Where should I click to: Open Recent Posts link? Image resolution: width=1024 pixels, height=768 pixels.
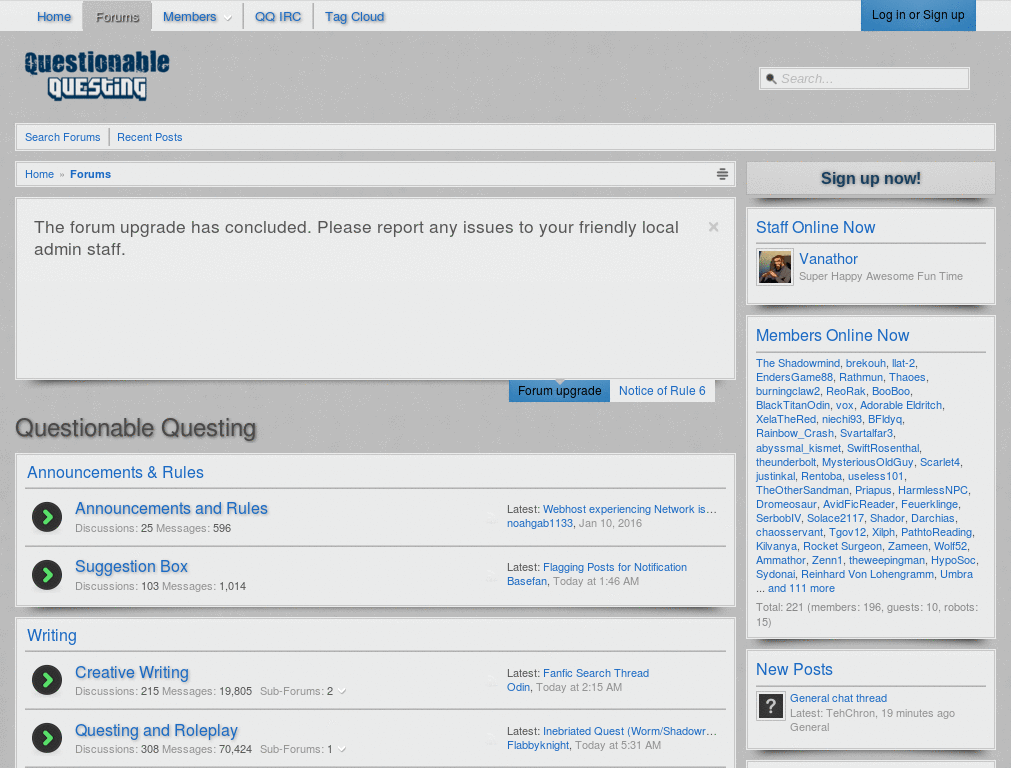[150, 137]
